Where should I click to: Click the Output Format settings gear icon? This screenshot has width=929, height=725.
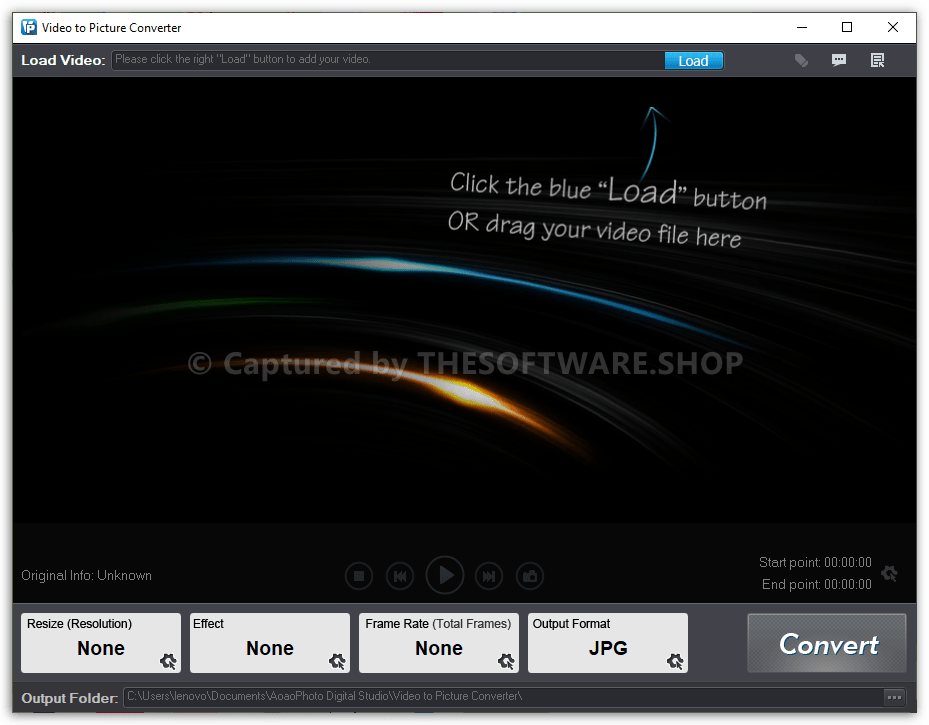[x=675, y=661]
